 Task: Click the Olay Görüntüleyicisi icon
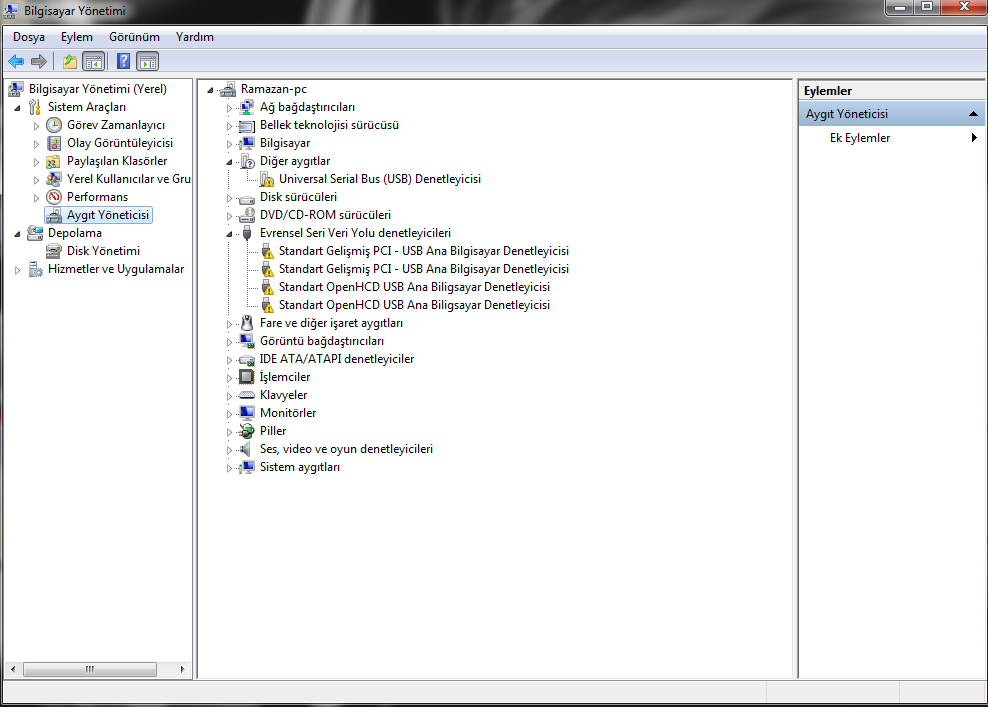[55, 143]
